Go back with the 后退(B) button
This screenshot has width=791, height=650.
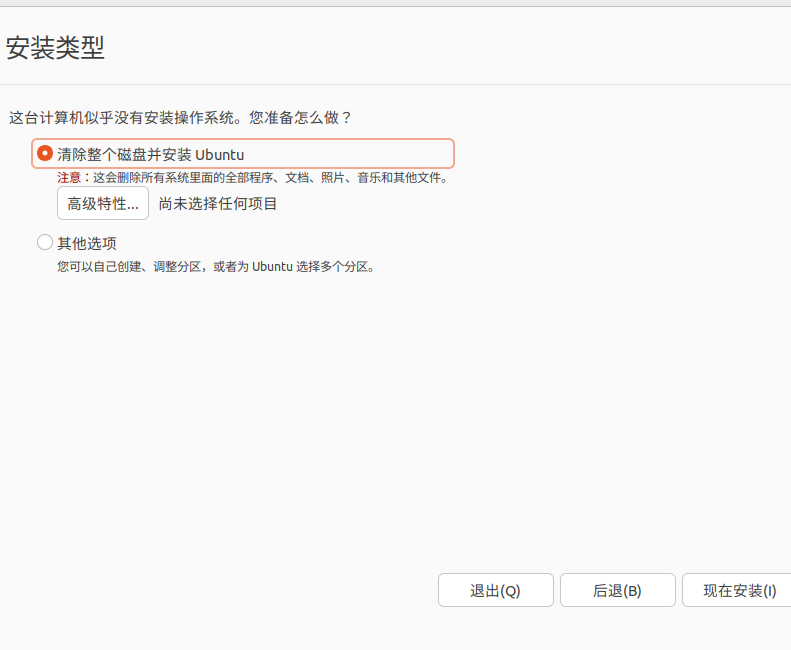(617, 590)
